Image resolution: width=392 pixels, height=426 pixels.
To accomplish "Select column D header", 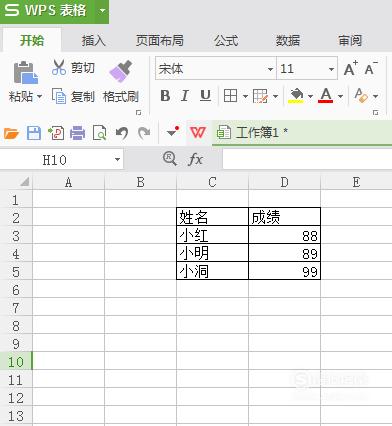I will pos(284,182).
